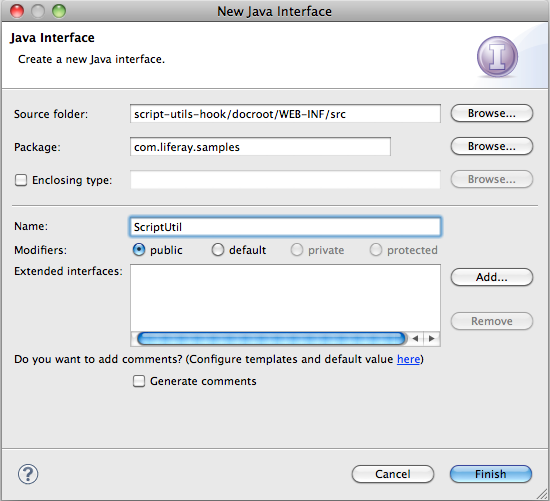Select the protected modifier radio button
This screenshot has height=501, width=550.
(x=376, y=250)
